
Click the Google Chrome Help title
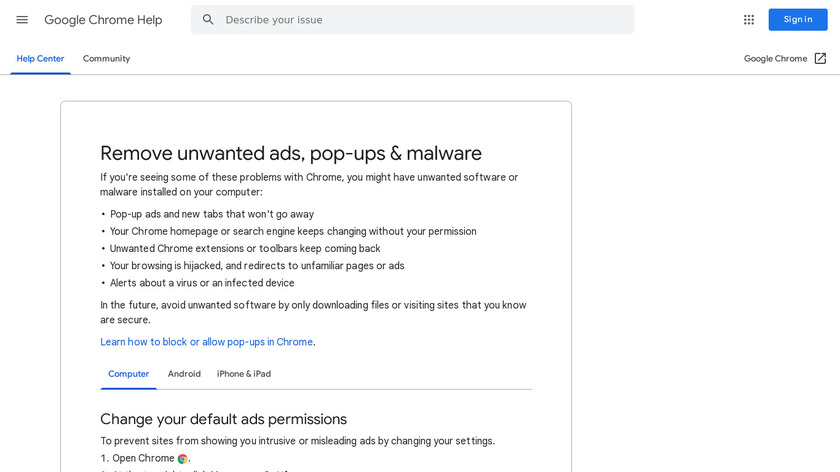[103, 20]
